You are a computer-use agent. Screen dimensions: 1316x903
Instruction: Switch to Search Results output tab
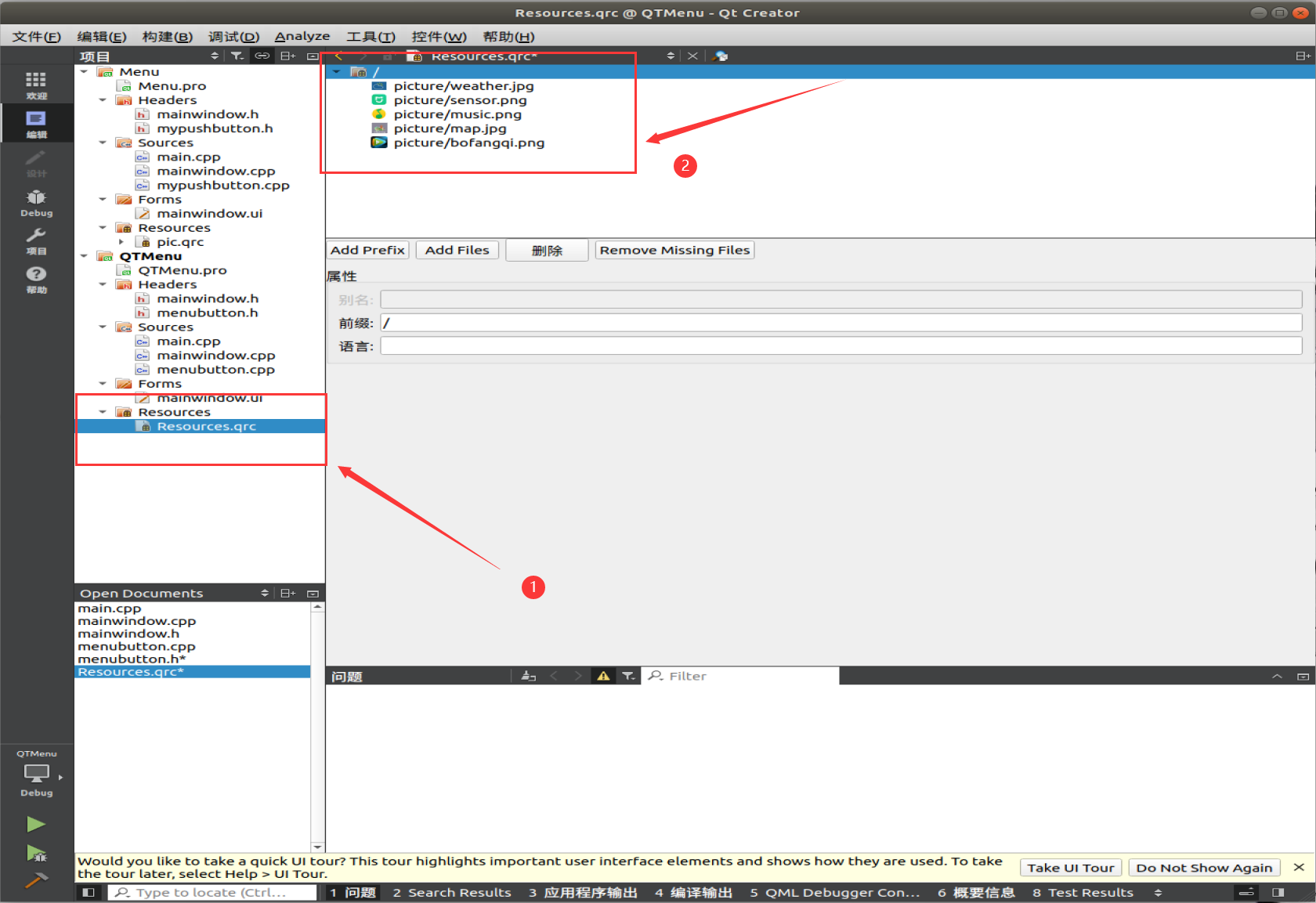[452, 892]
